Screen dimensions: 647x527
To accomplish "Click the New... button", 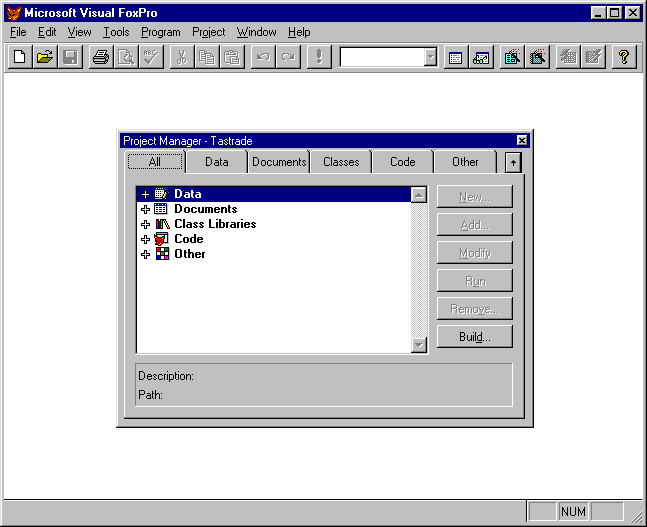I will click(475, 197).
